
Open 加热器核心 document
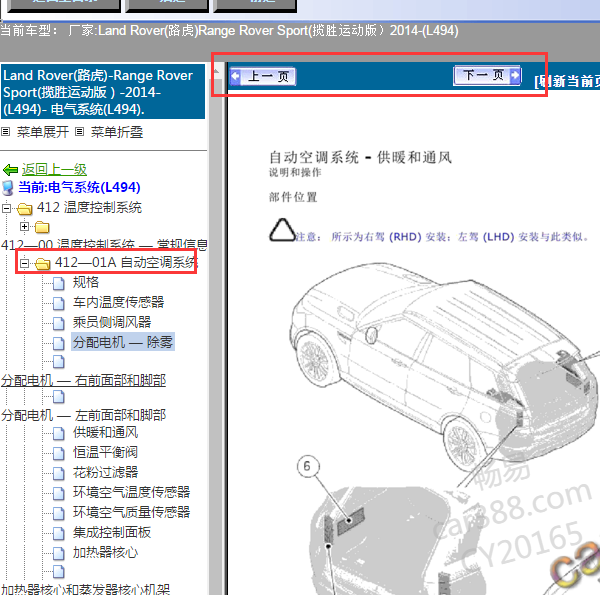[x=105, y=552]
